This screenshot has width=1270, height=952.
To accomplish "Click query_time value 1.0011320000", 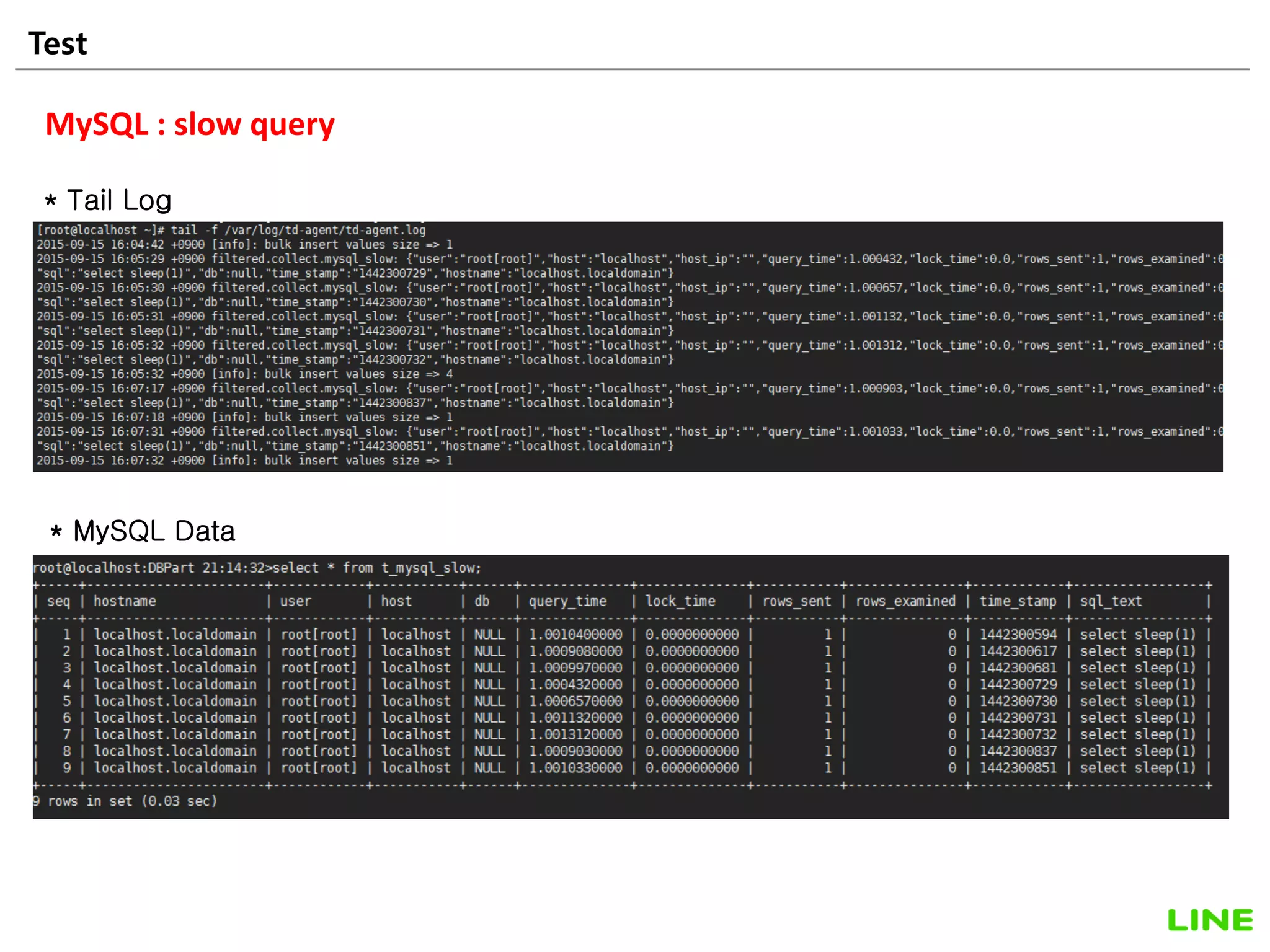I will click(575, 718).
